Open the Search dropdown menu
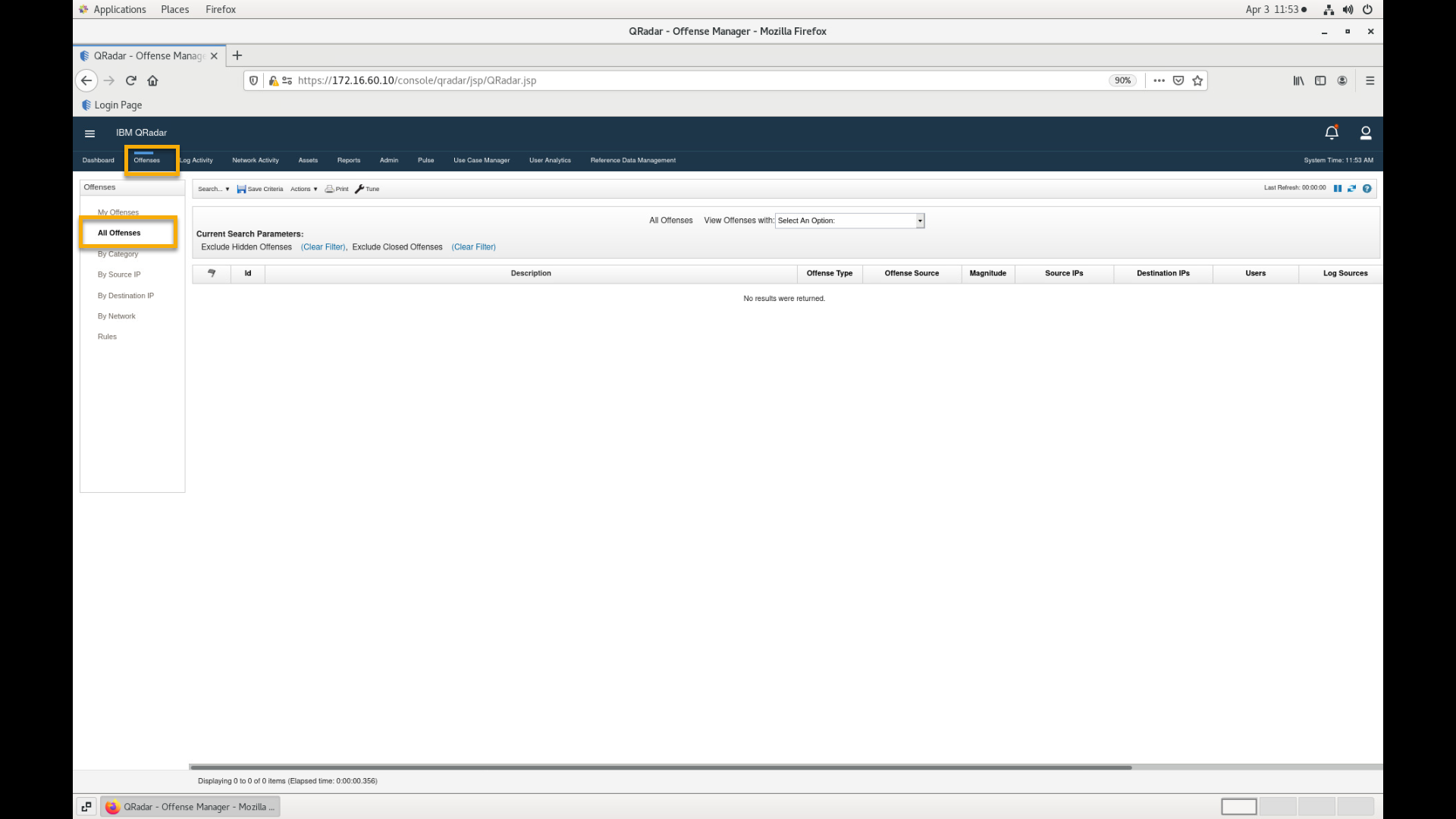 tap(213, 189)
